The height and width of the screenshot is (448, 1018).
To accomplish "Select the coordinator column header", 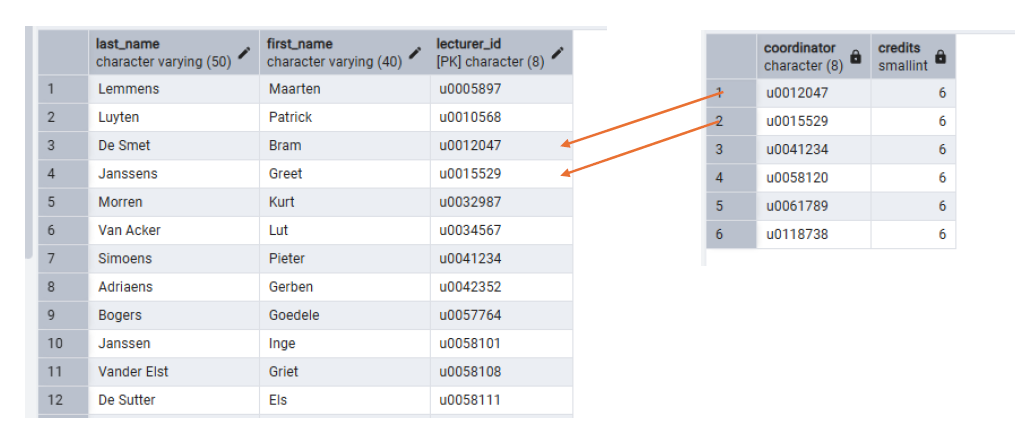I will click(800, 57).
